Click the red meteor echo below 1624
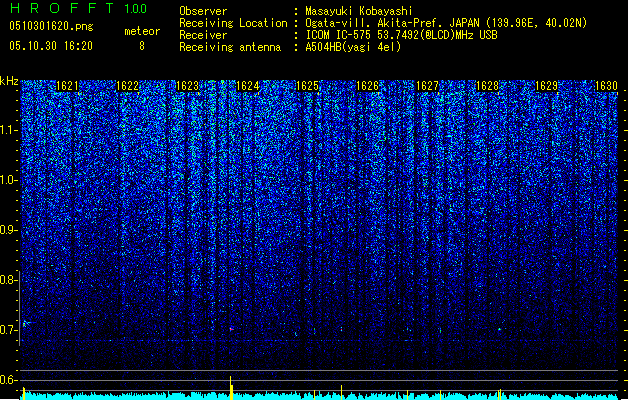This screenshot has height=400, width=629. [x=231, y=329]
